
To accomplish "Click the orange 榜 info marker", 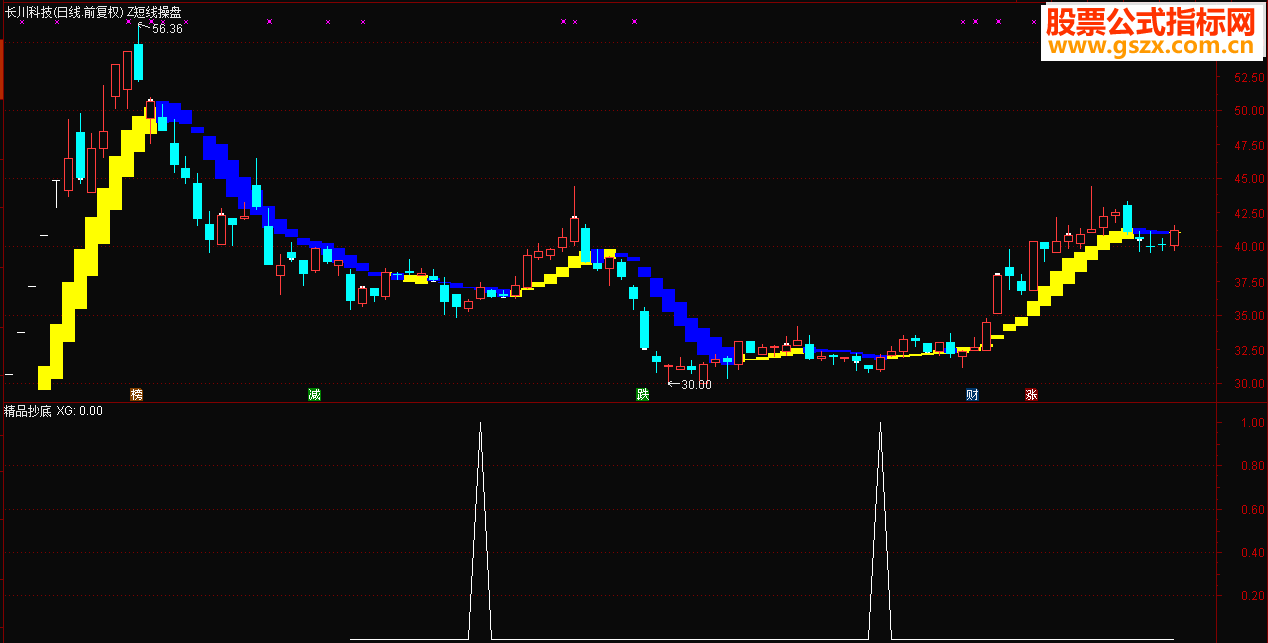I will [137, 395].
